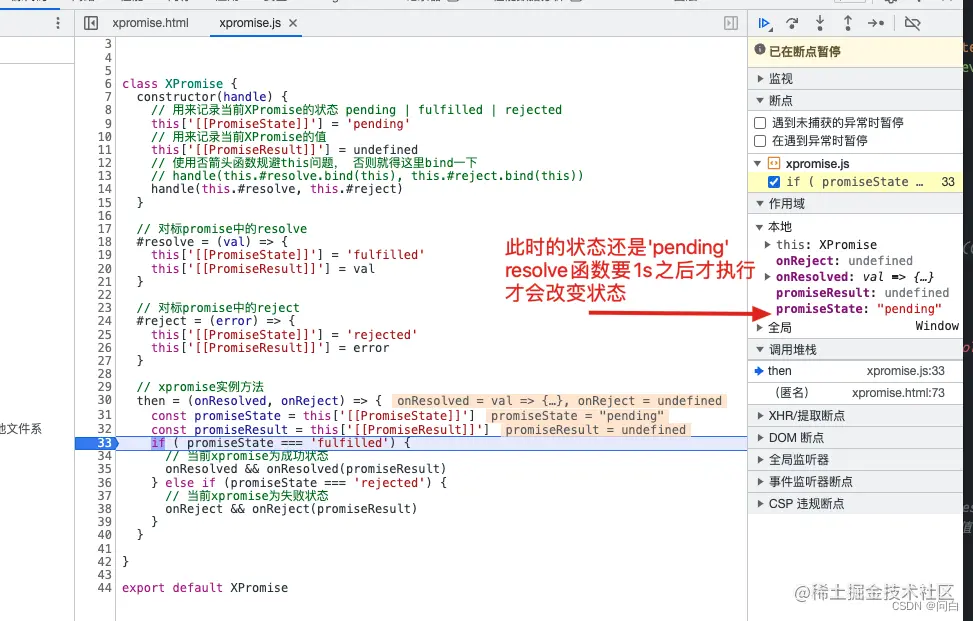The width and height of the screenshot is (973, 621).
Task: Expand onResolved function value
Action: 768,277
